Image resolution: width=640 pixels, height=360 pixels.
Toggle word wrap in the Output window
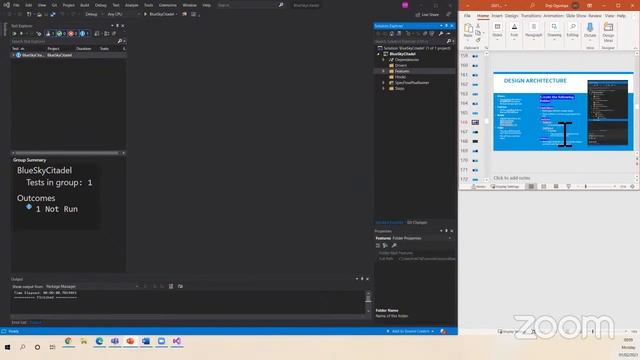pyautogui.click(x=180, y=286)
